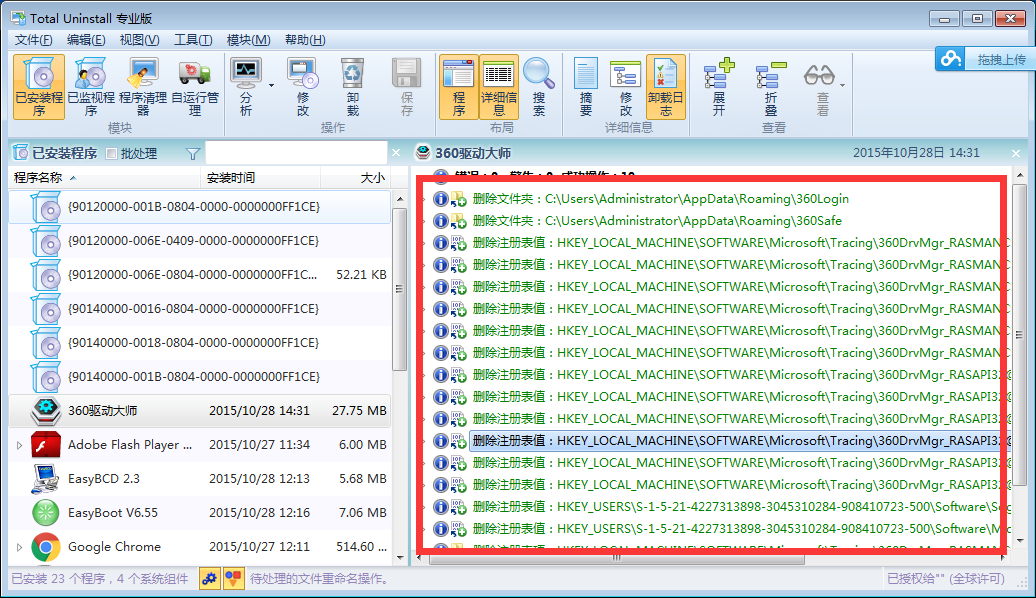Open the 已安装程序 (Installed Programs) module

39,86
